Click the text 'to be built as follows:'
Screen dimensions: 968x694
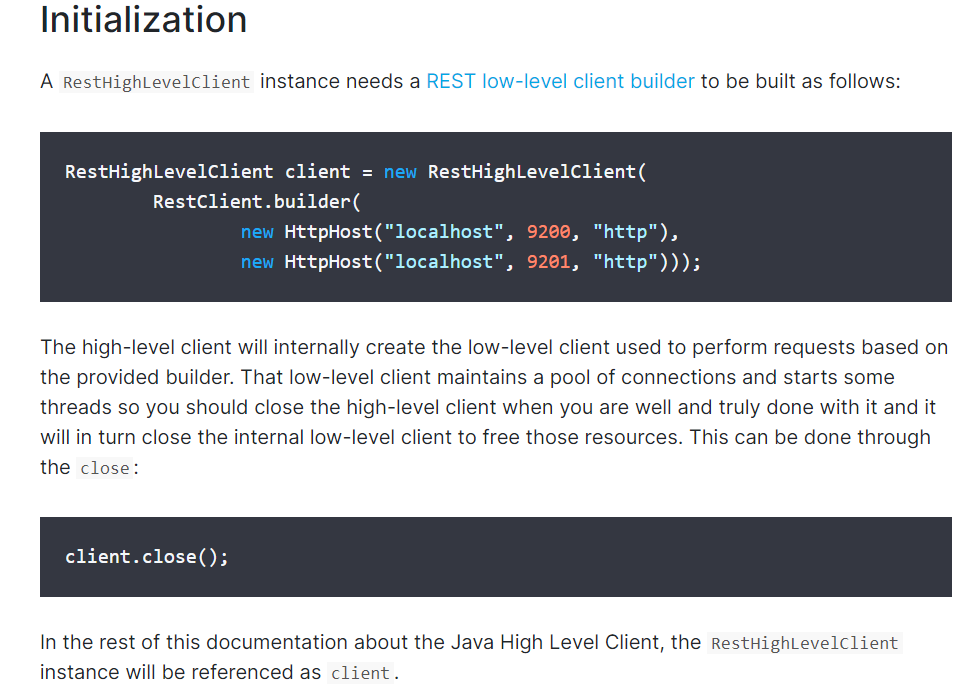(x=801, y=82)
